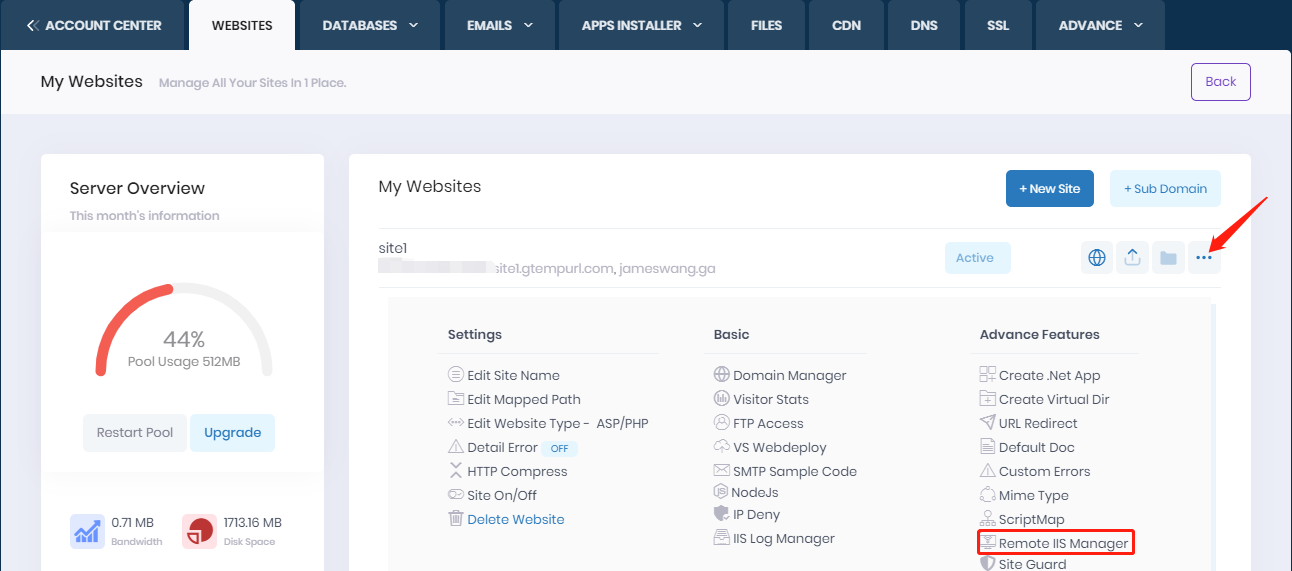
Task: Go to the SSL tab
Action: [996, 25]
